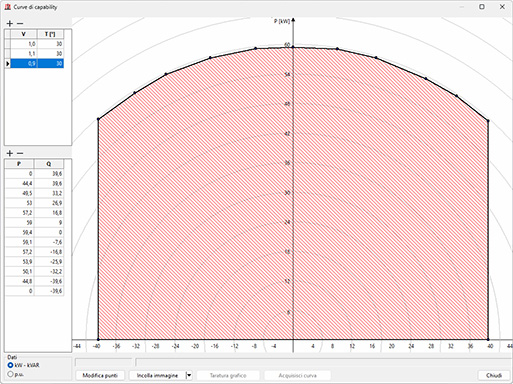Select Q cell -7,6
Image resolution: width=513 pixels, height=384 pixels.
click(49, 242)
